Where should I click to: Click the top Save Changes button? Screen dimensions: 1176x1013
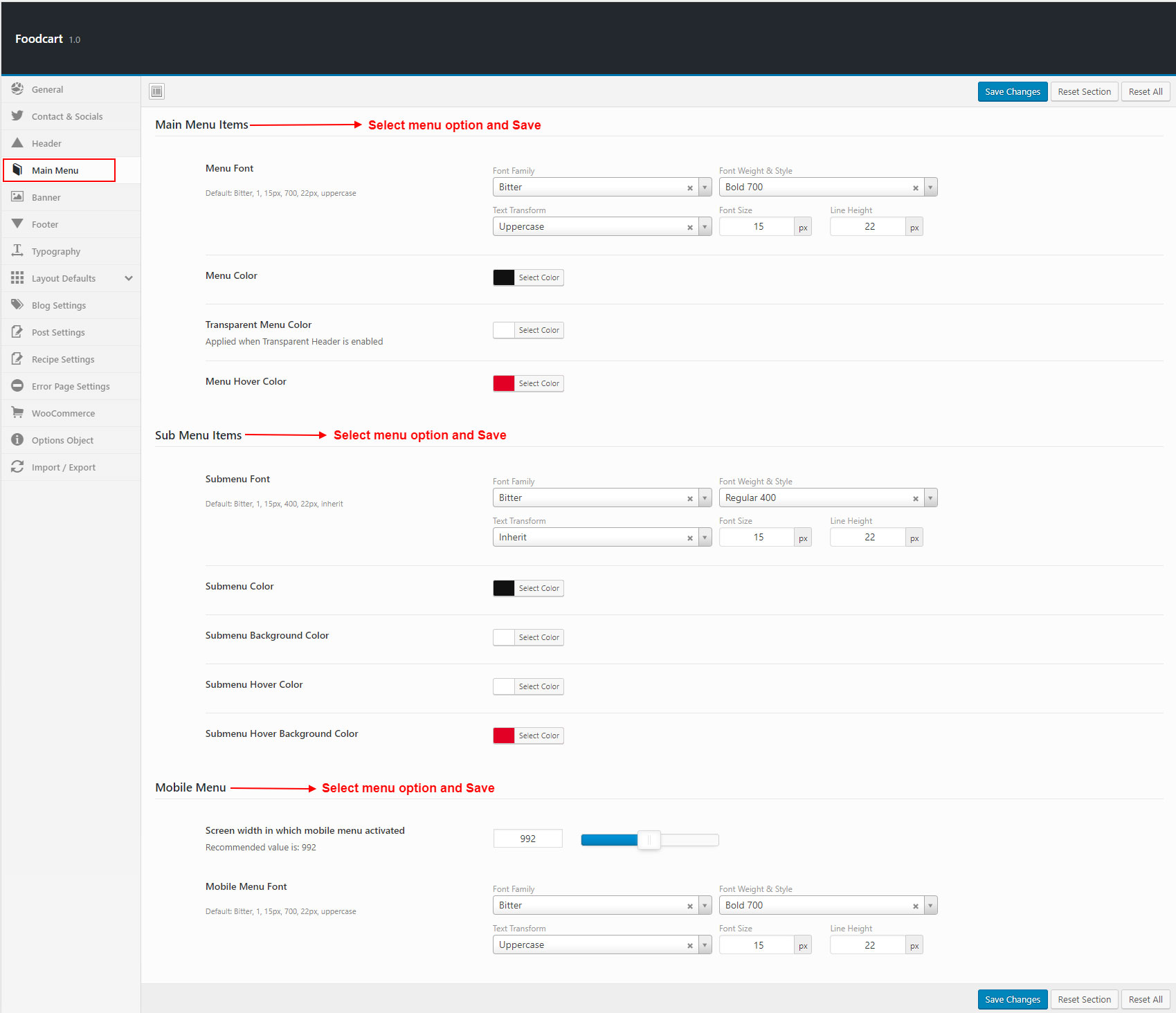click(1013, 91)
